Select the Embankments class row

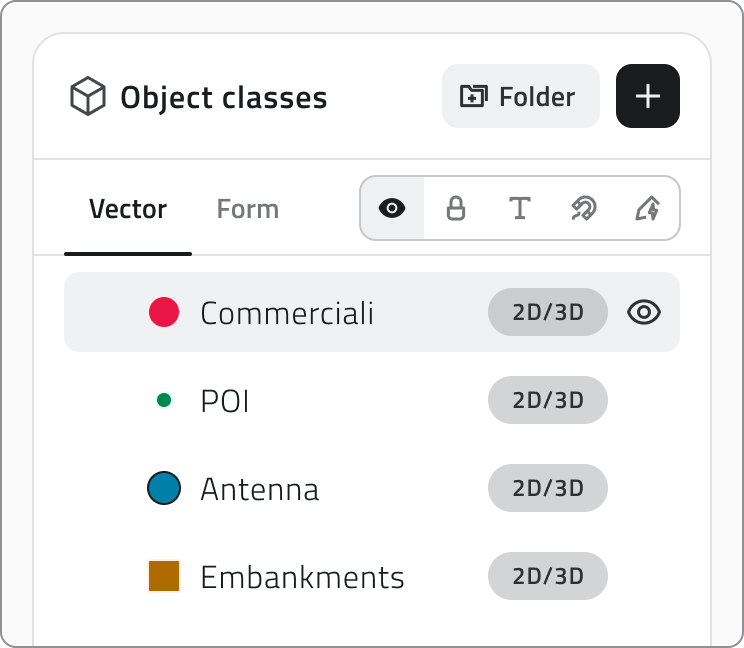(372, 576)
